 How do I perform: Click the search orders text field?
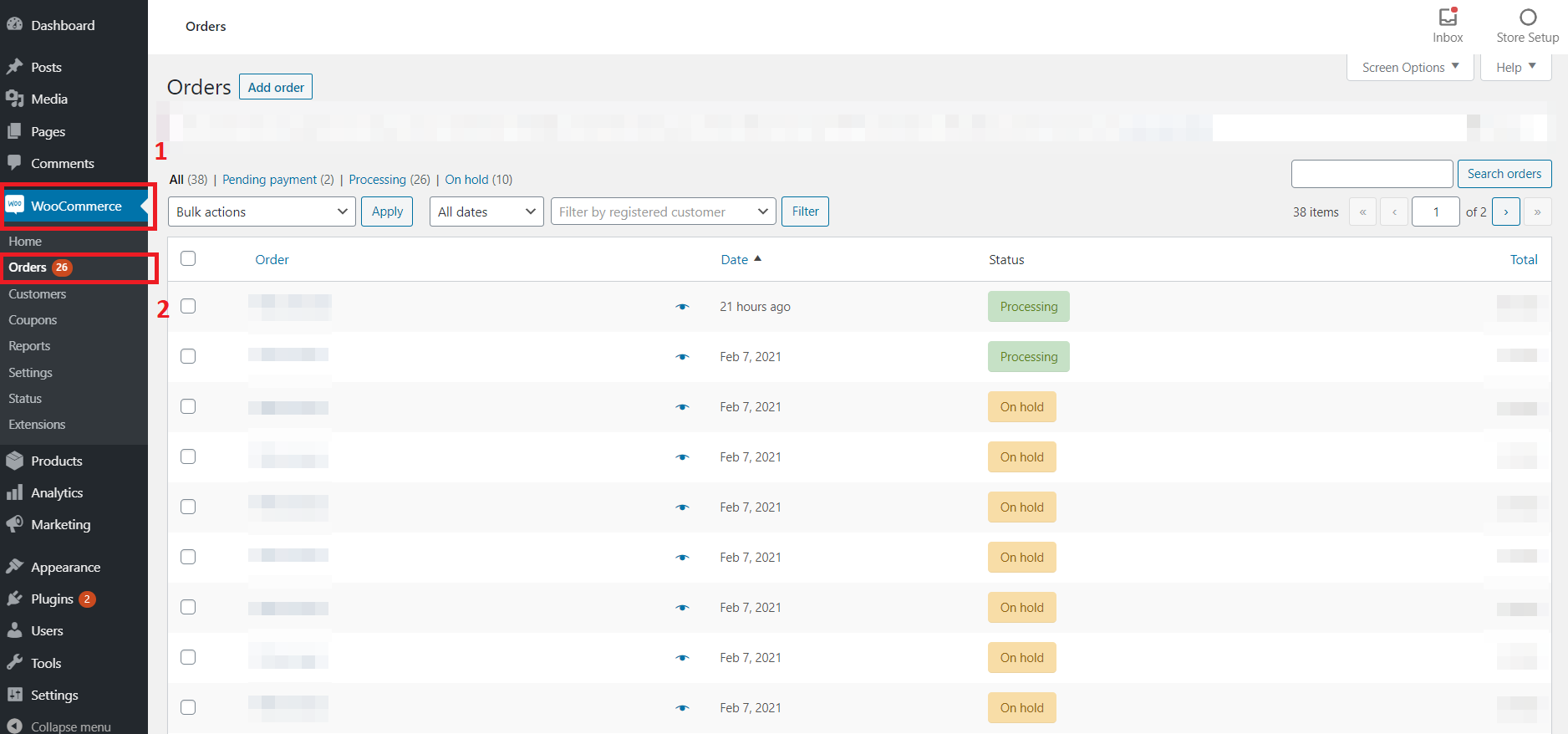[x=1372, y=174]
